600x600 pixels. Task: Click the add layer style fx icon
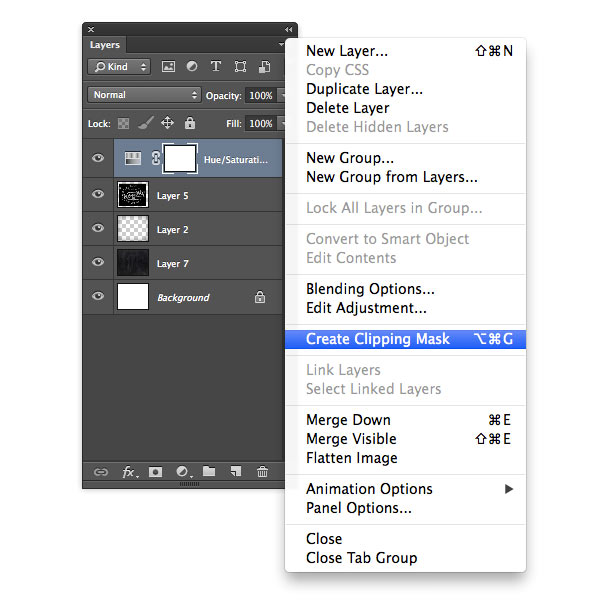[129, 472]
